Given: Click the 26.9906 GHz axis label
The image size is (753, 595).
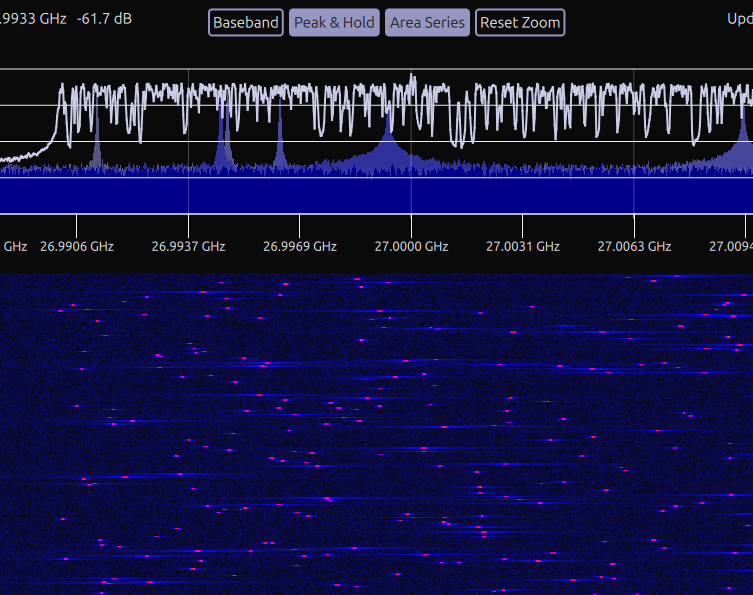Looking at the screenshot, I should (77, 246).
